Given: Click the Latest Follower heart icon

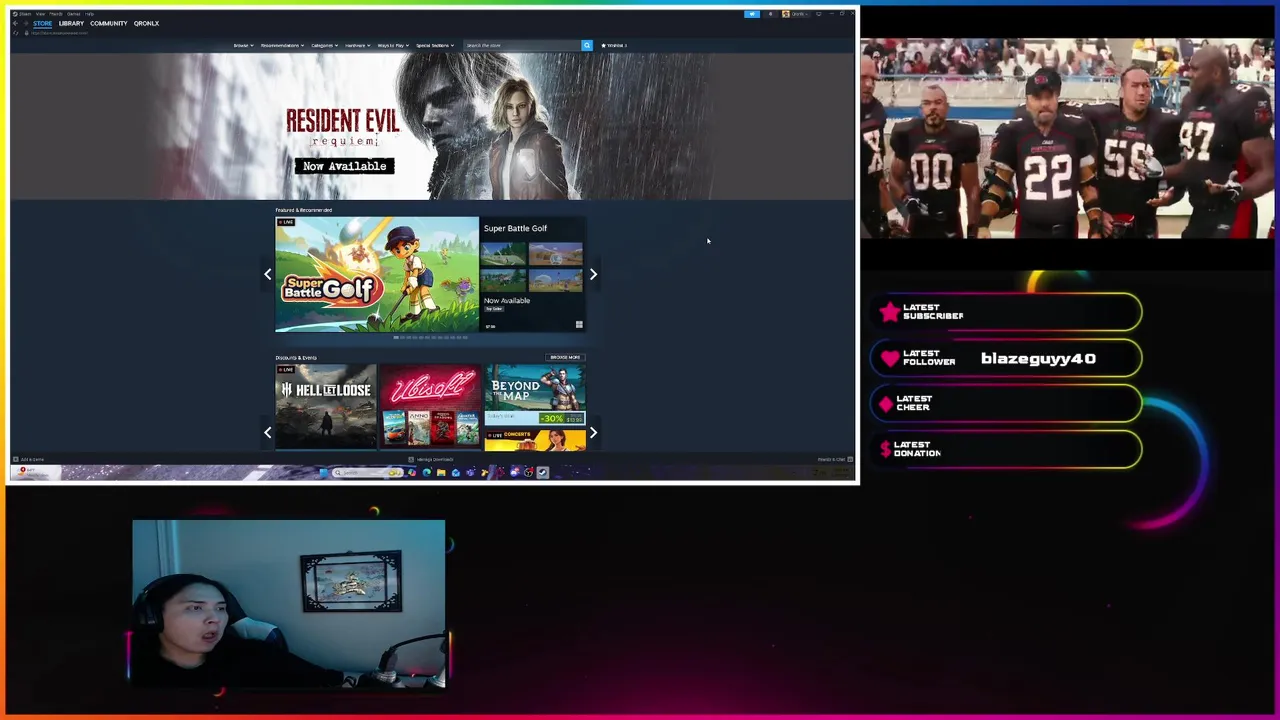Looking at the screenshot, I should pyautogui.click(x=890, y=358).
